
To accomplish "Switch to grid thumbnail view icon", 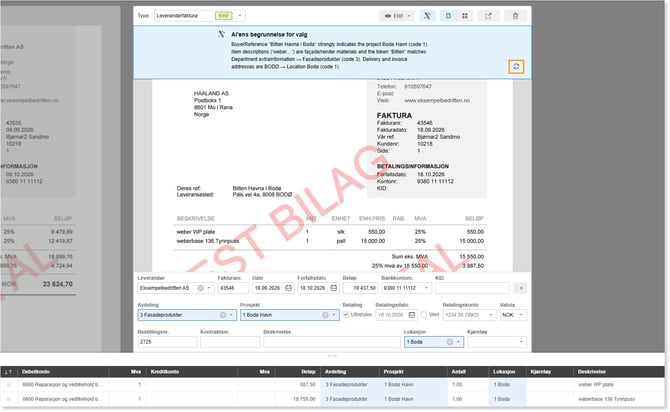I will [x=464, y=16].
